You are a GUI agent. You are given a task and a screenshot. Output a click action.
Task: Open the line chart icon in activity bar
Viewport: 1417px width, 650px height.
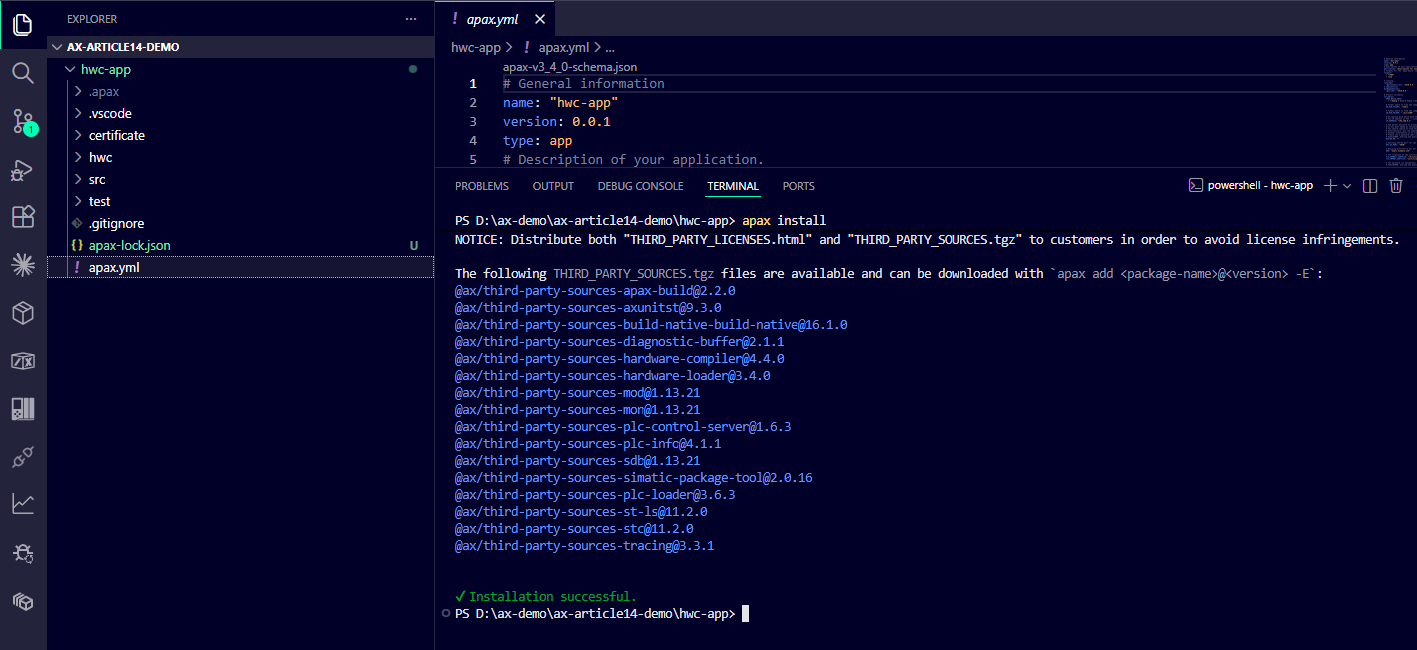click(x=22, y=504)
